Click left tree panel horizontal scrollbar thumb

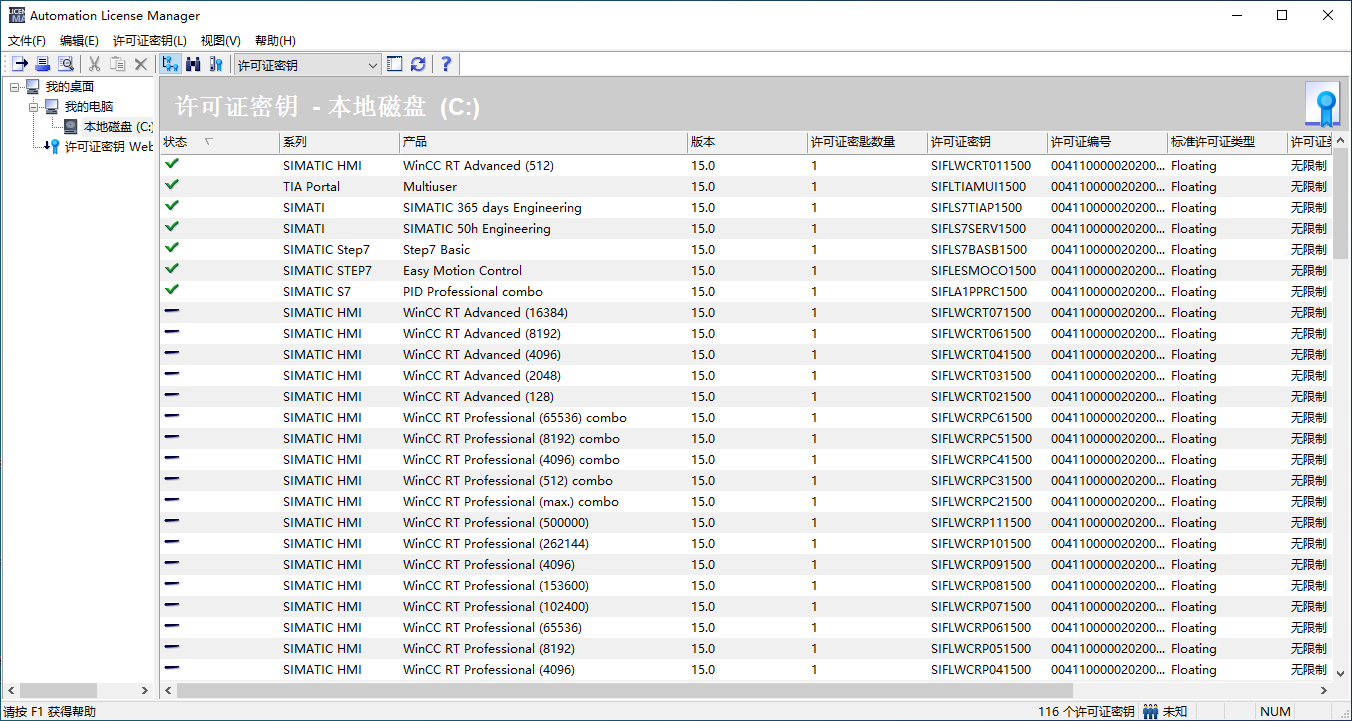(x=58, y=690)
